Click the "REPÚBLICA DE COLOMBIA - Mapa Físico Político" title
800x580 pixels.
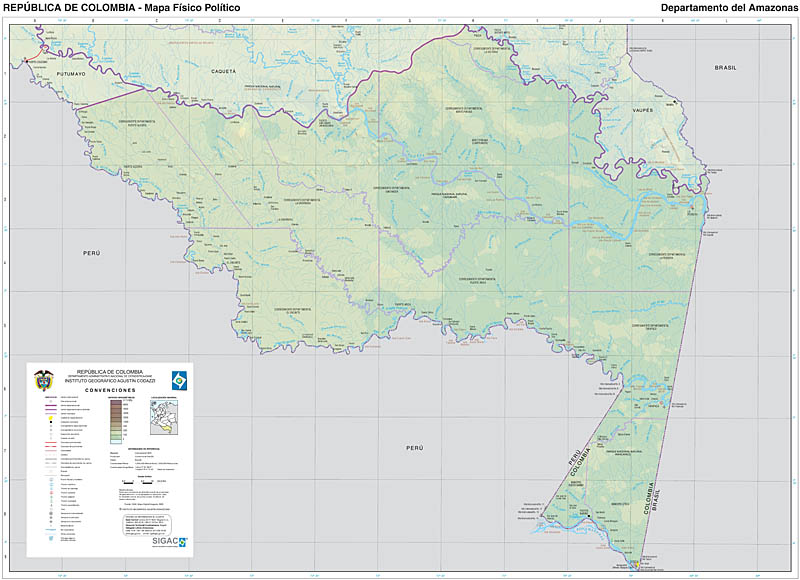pyautogui.click(x=120, y=8)
